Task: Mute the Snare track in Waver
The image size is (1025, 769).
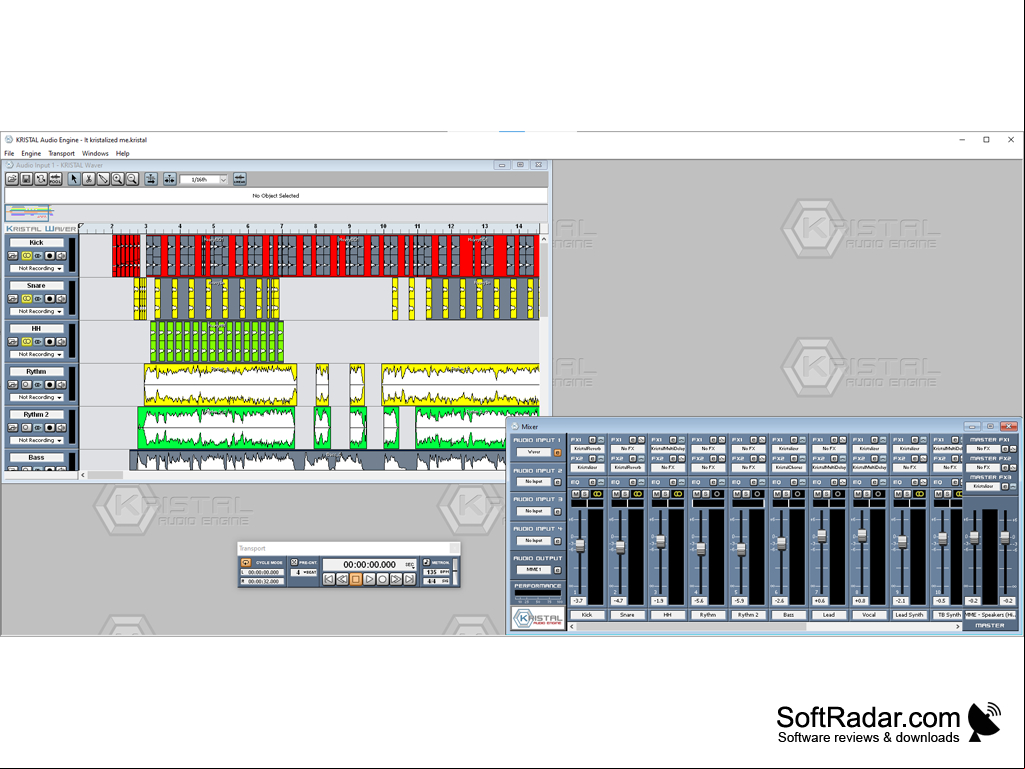Action: (x=61, y=299)
